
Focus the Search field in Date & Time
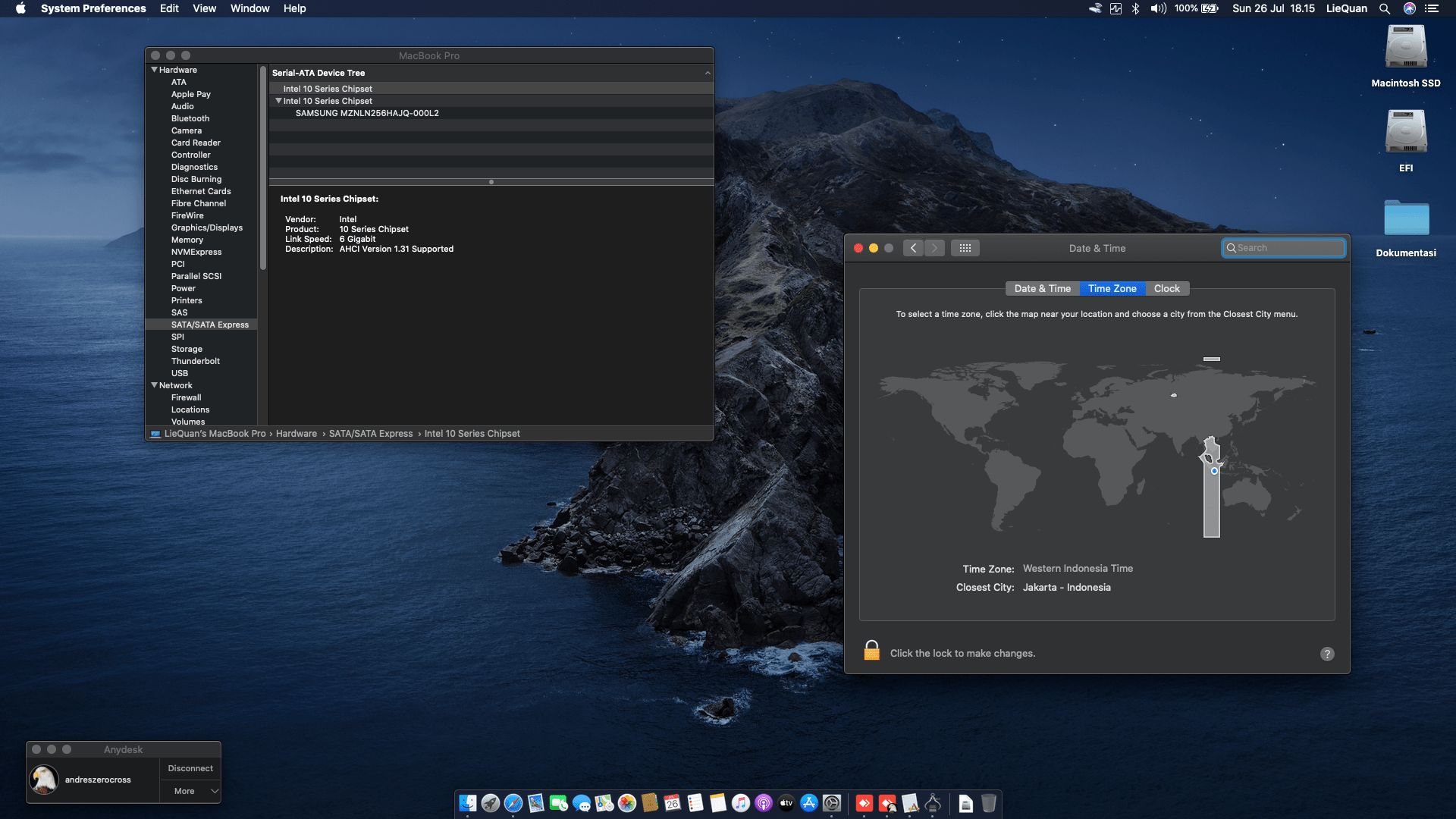1284,248
